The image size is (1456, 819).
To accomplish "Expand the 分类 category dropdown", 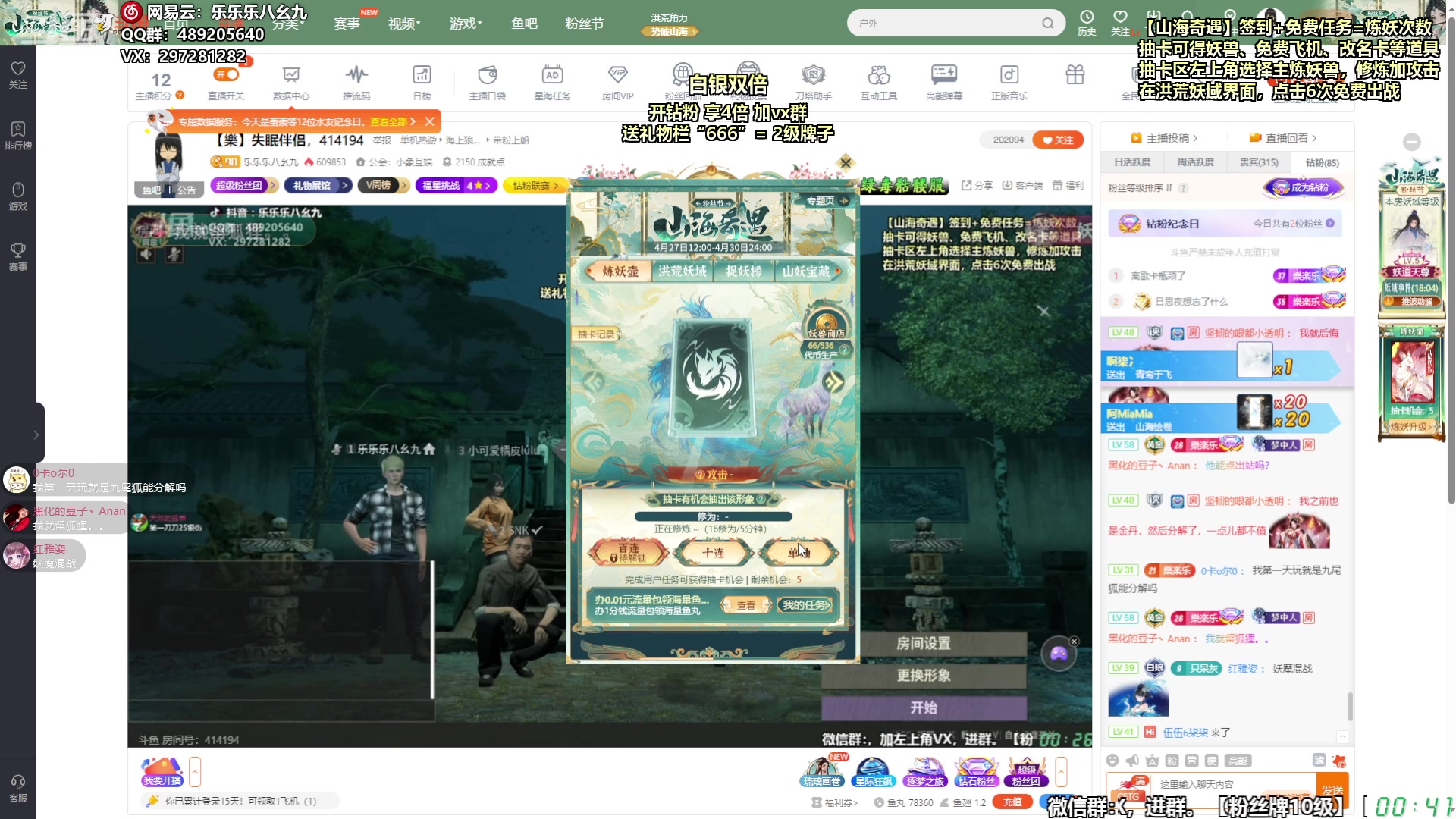I will (288, 24).
